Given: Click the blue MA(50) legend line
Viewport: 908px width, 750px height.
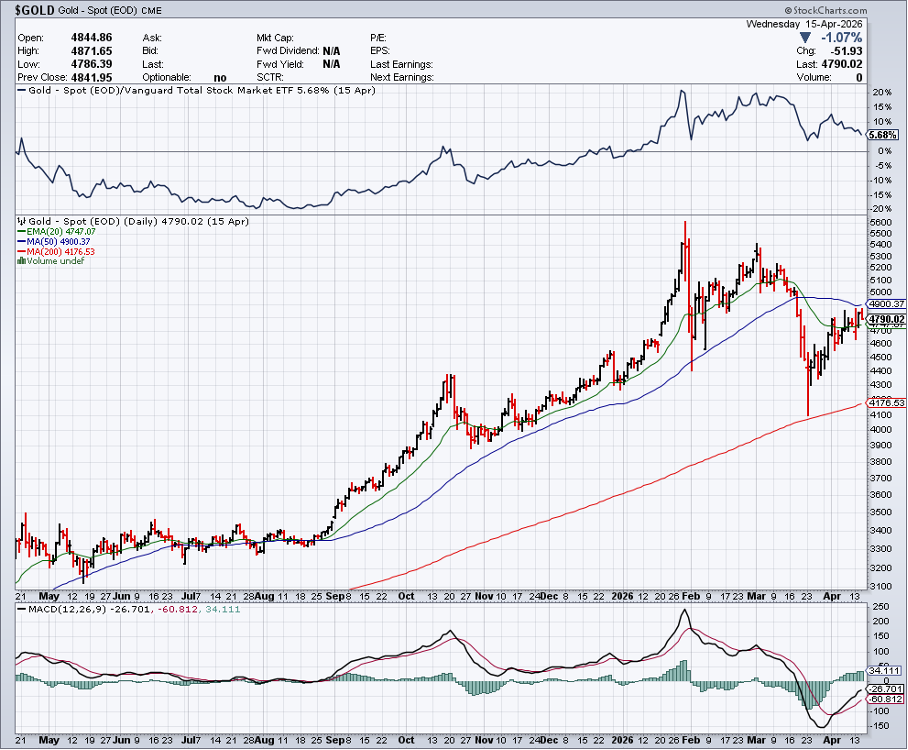Looking at the screenshot, I should 21,241.
